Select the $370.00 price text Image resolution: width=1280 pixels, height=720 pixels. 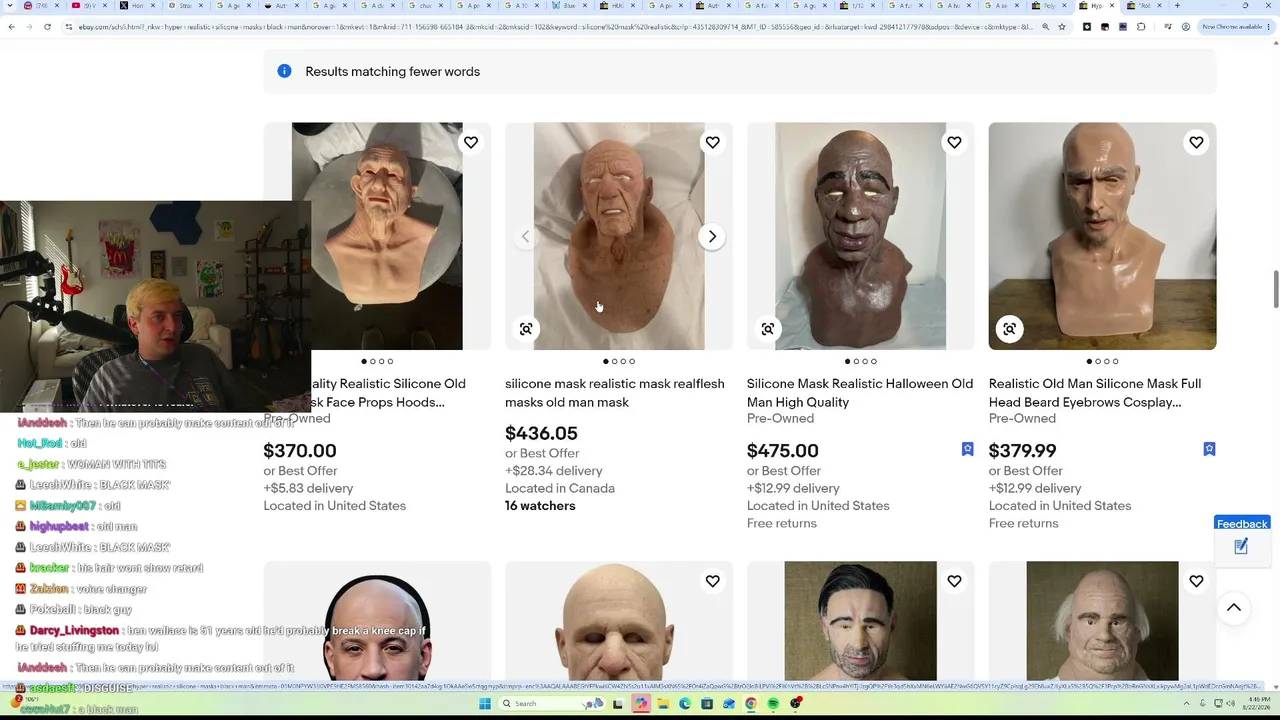tap(300, 451)
